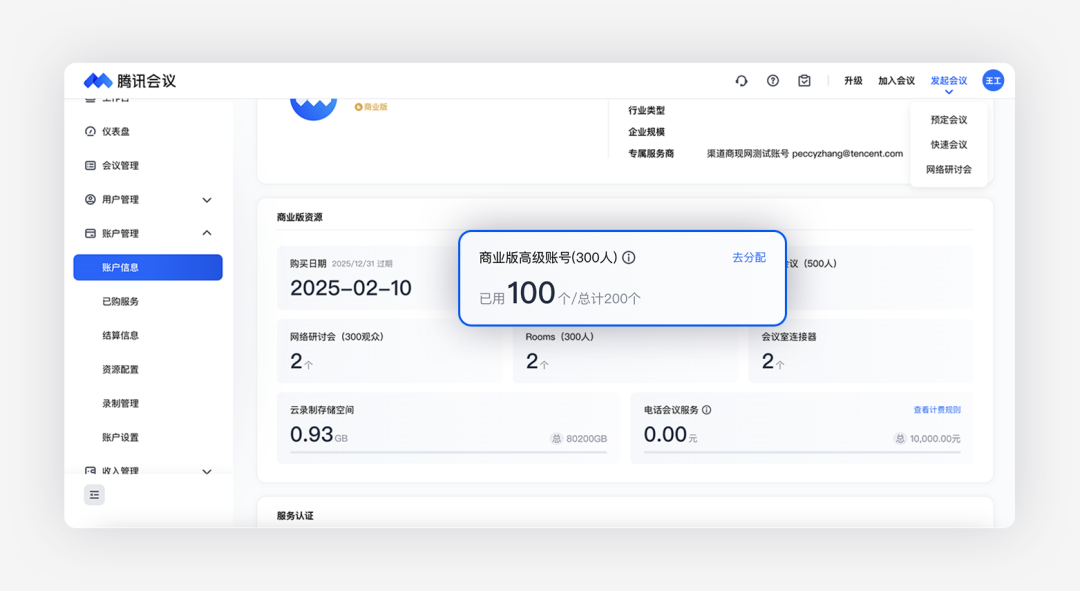Collapse the 账户管理 sidebar section
Image resolution: width=1080 pixels, height=591 pixels.
tap(207, 234)
